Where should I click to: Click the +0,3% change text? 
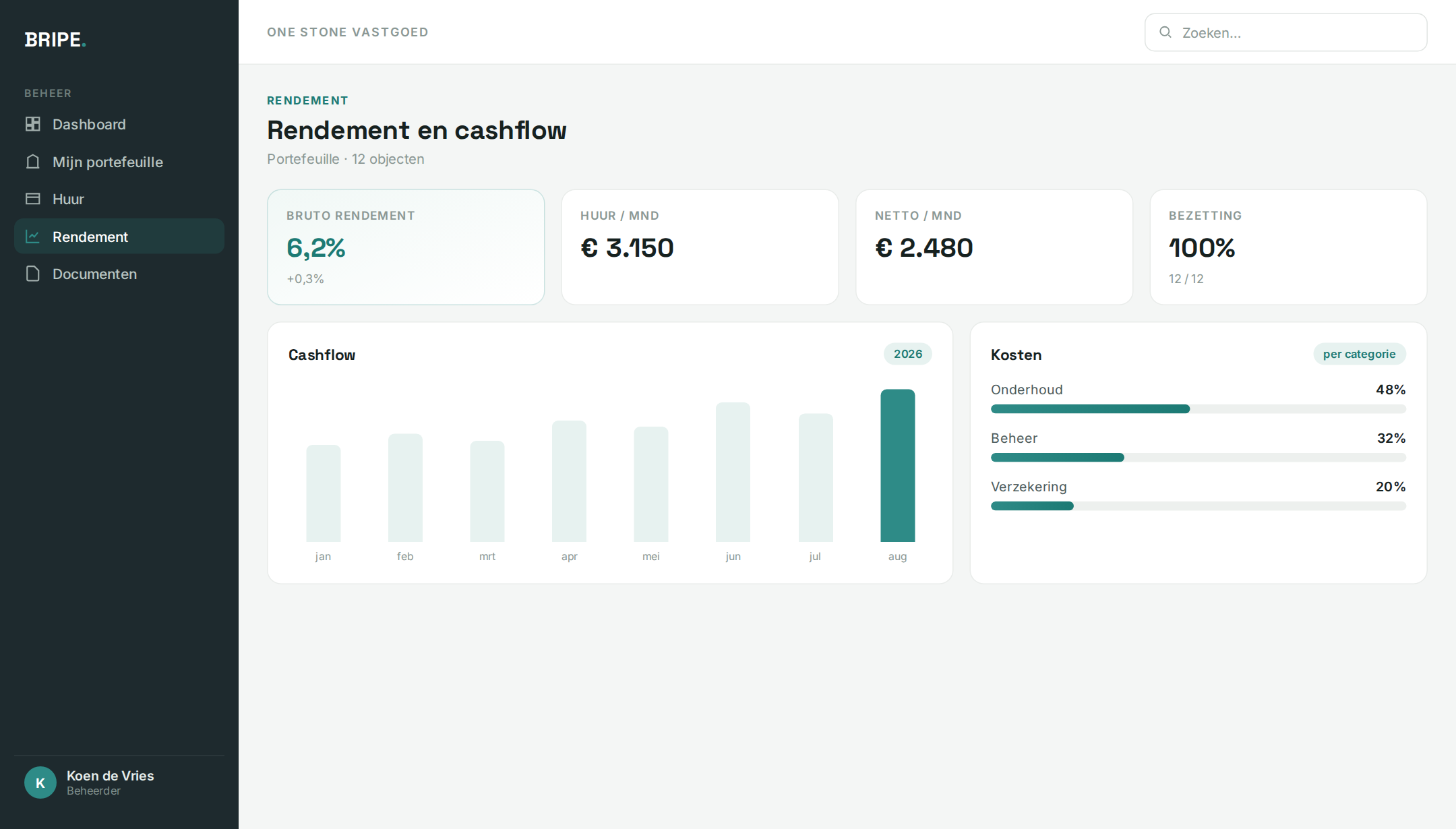(x=305, y=279)
